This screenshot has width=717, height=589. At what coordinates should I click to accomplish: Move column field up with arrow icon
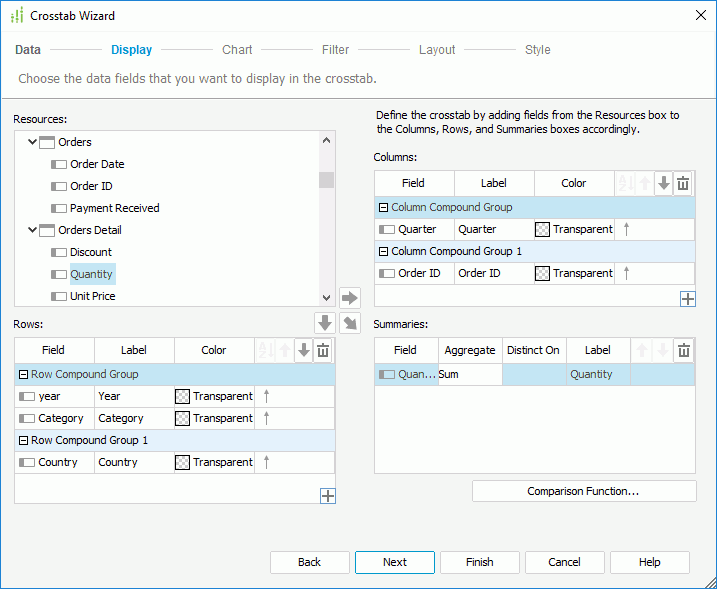645,183
